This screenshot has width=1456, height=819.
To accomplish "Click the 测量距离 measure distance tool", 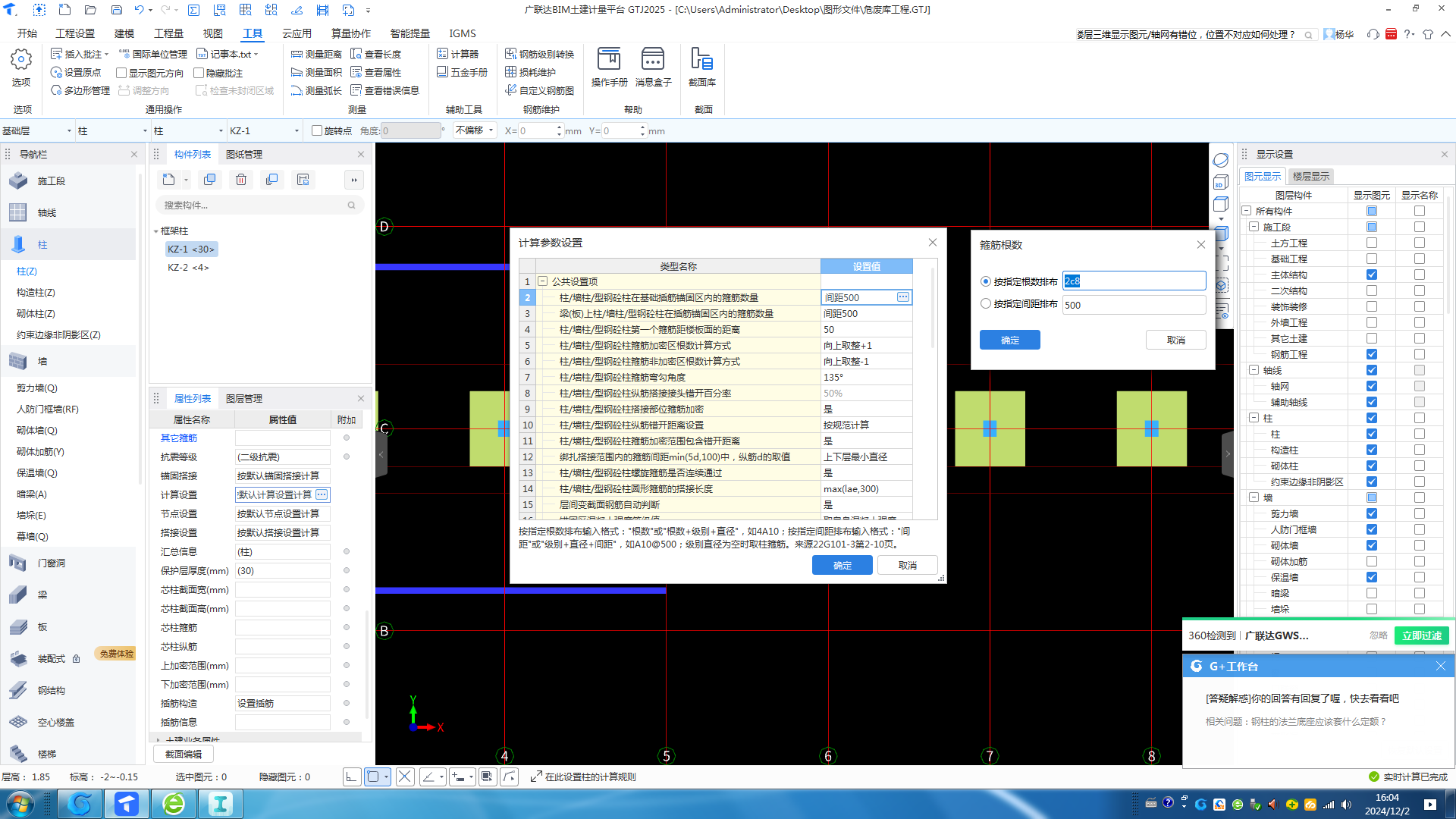I will (x=316, y=54).
